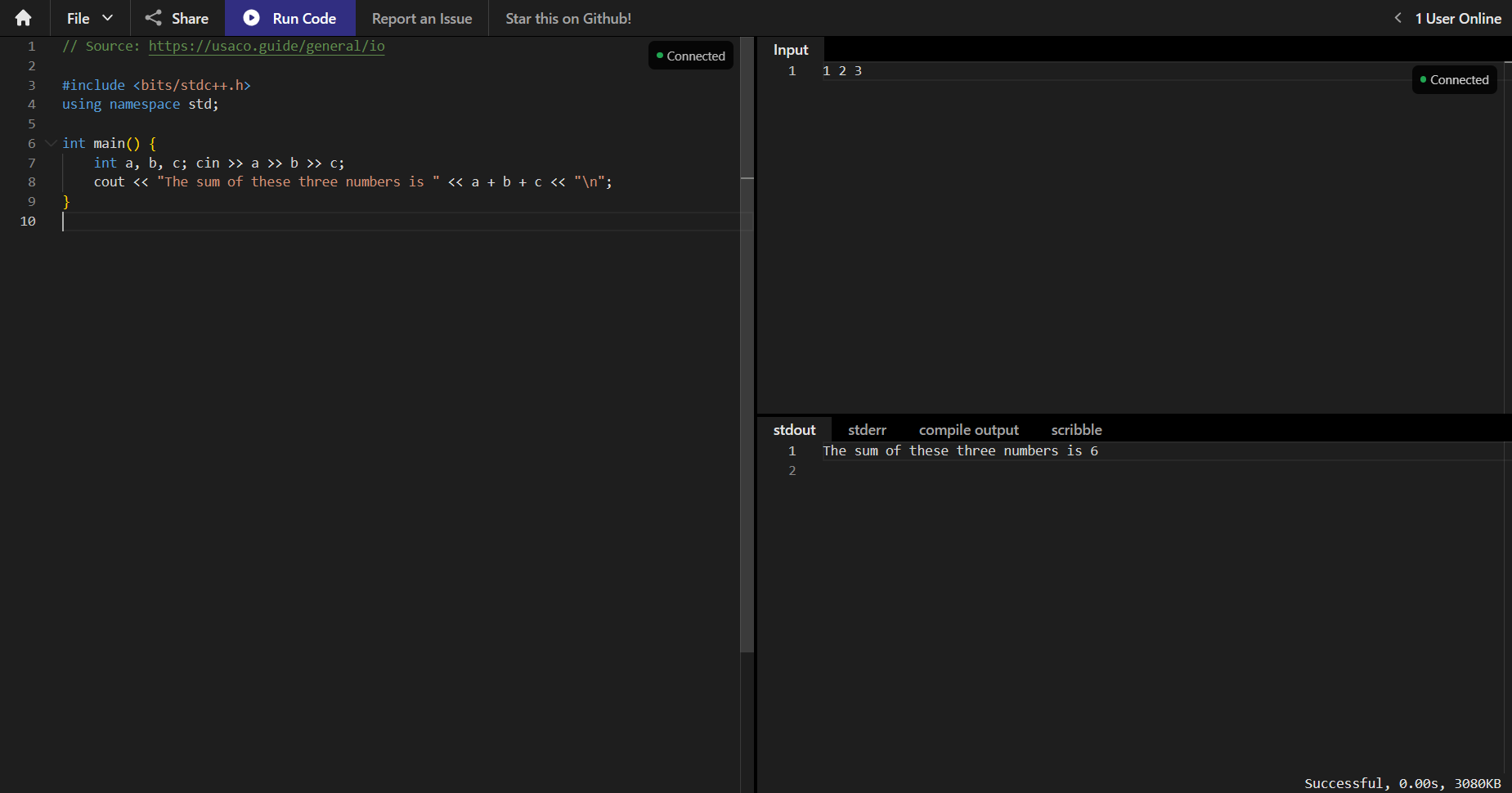The width and height of the screenshot is (1512, 793).
Task: Switch to the scribble tab
Action: click(1076, 429)
